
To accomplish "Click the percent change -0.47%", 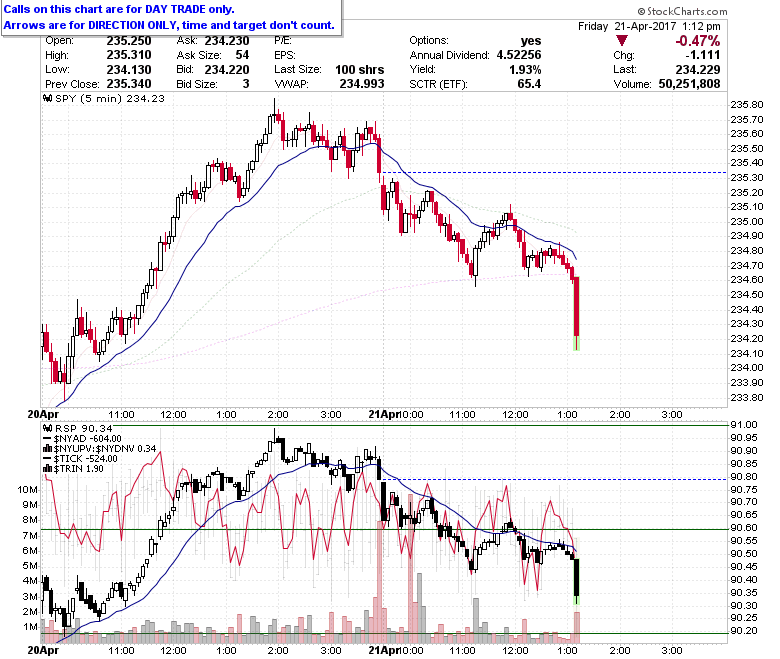I will click(697, 41).
